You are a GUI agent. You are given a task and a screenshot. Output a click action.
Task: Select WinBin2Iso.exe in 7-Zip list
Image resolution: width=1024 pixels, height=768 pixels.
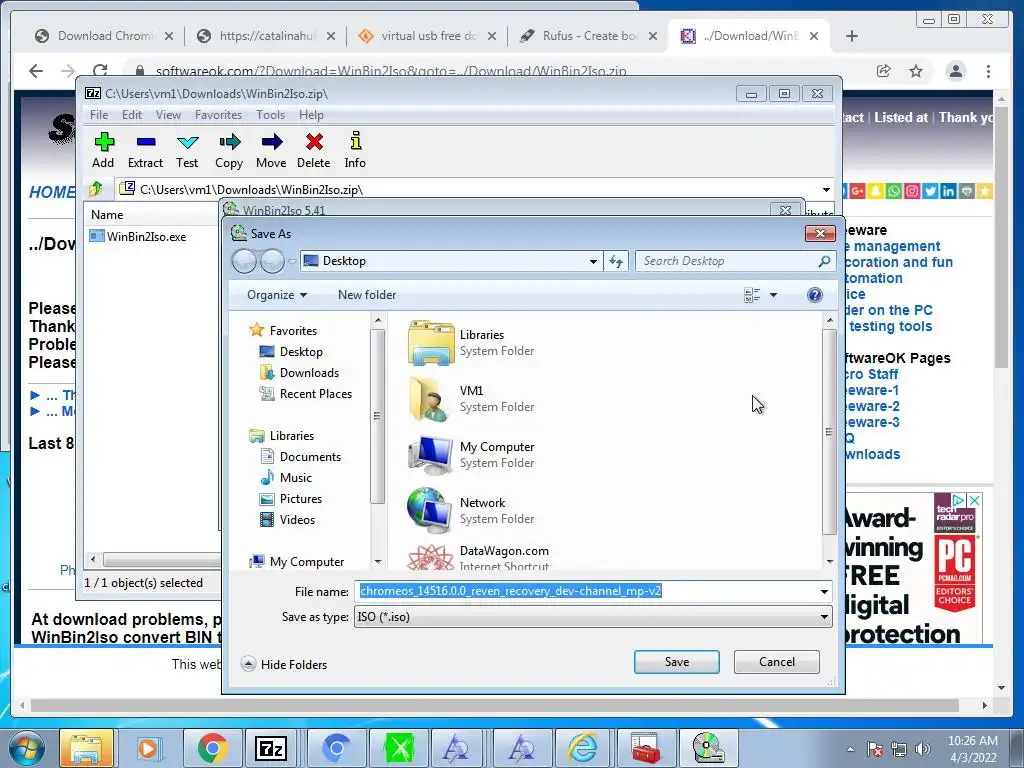(x=138, y=237)
